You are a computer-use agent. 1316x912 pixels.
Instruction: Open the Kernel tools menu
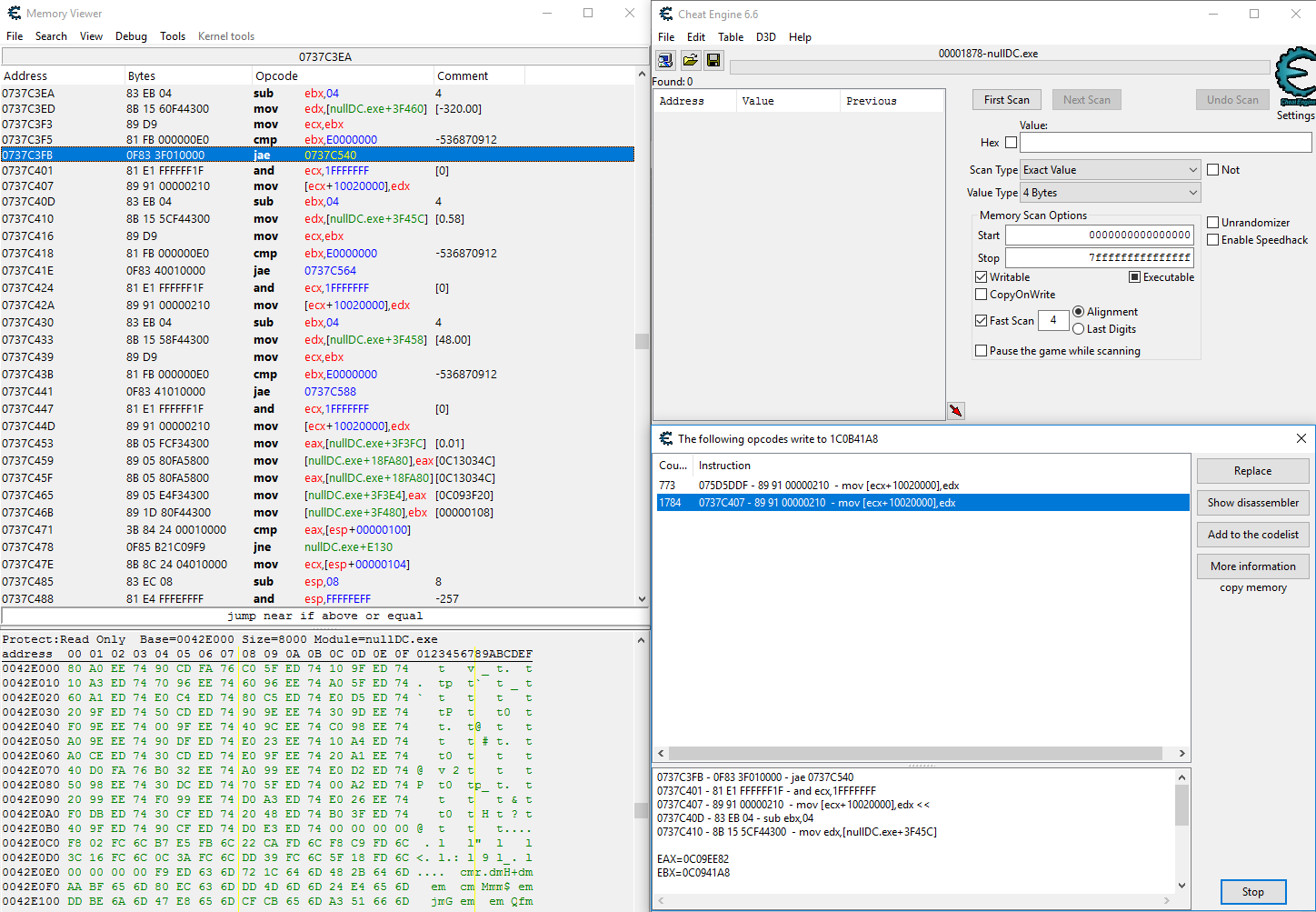click(x=226, y=36)
